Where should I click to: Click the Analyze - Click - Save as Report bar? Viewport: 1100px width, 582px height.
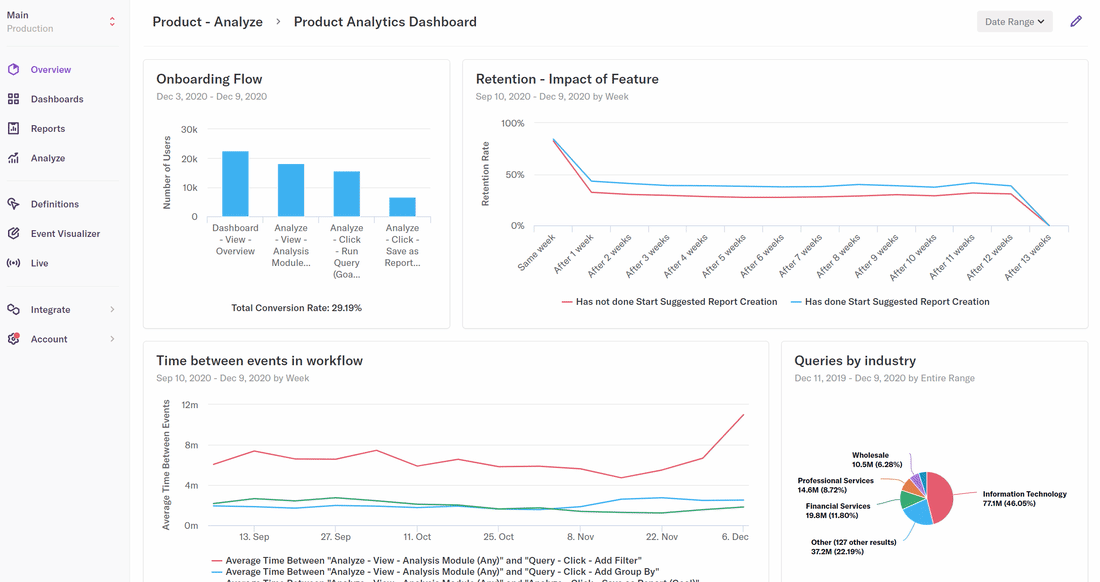pyautogui.click(x=402, y=207)
